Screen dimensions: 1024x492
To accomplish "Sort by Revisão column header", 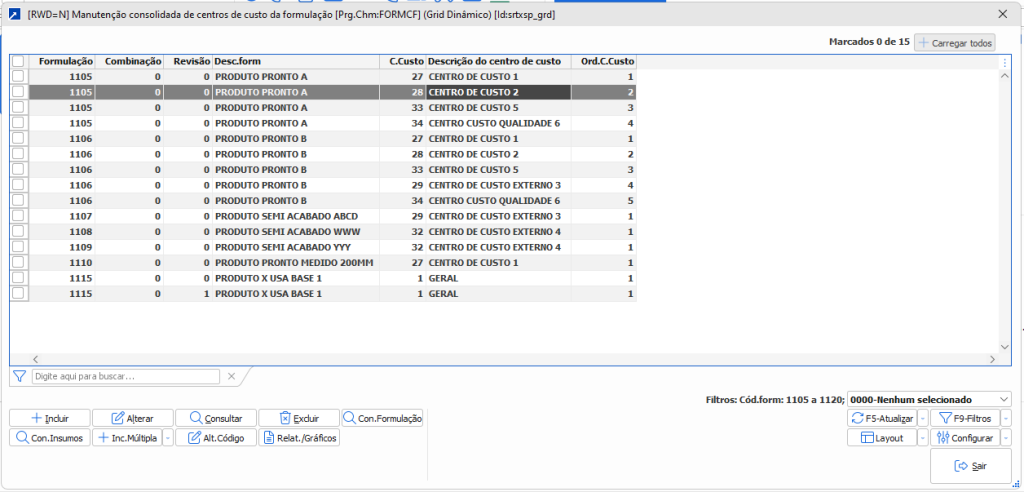I will tap(188, 61).
